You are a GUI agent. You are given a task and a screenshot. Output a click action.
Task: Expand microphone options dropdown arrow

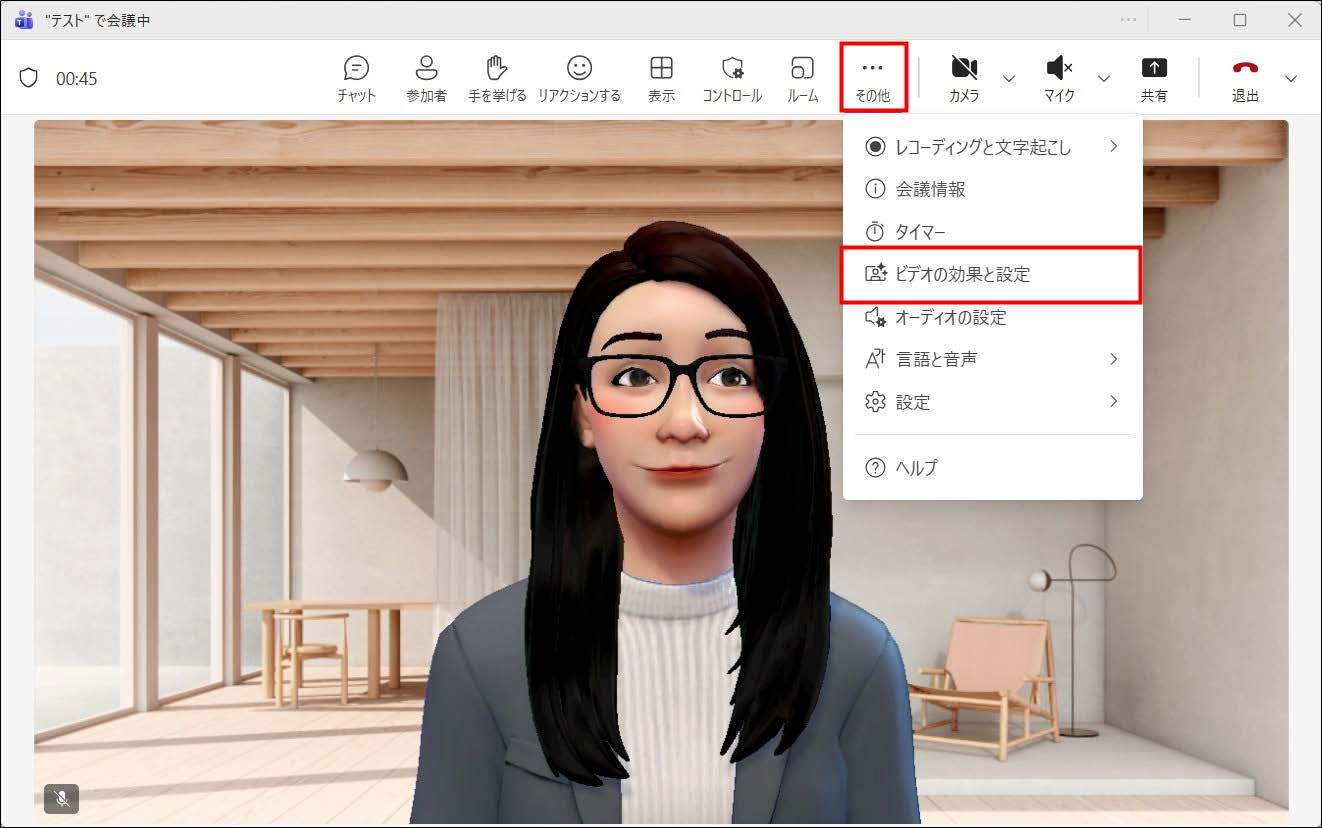[x=1104, y=79]
